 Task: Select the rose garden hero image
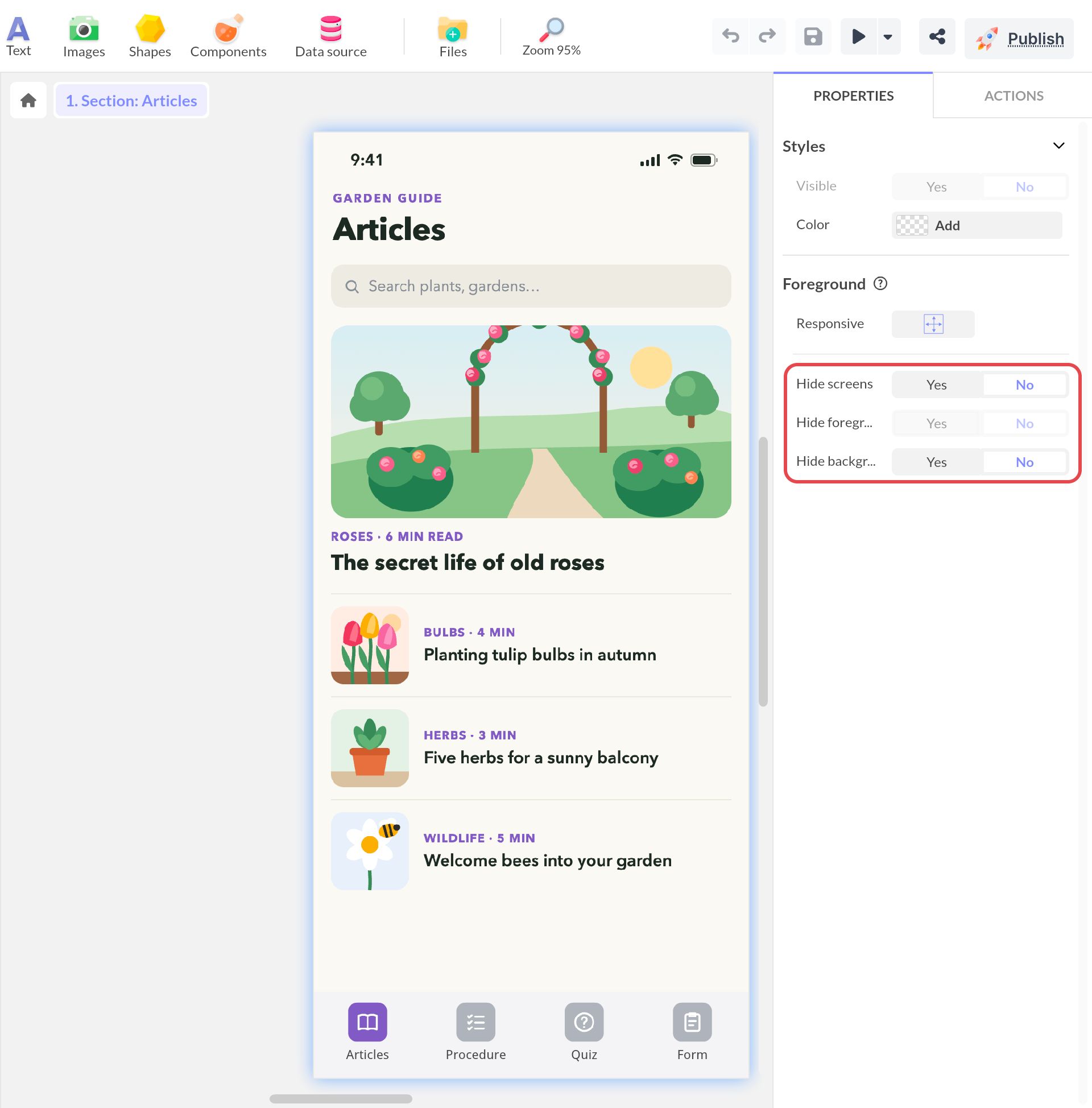(x=531, y=422)
